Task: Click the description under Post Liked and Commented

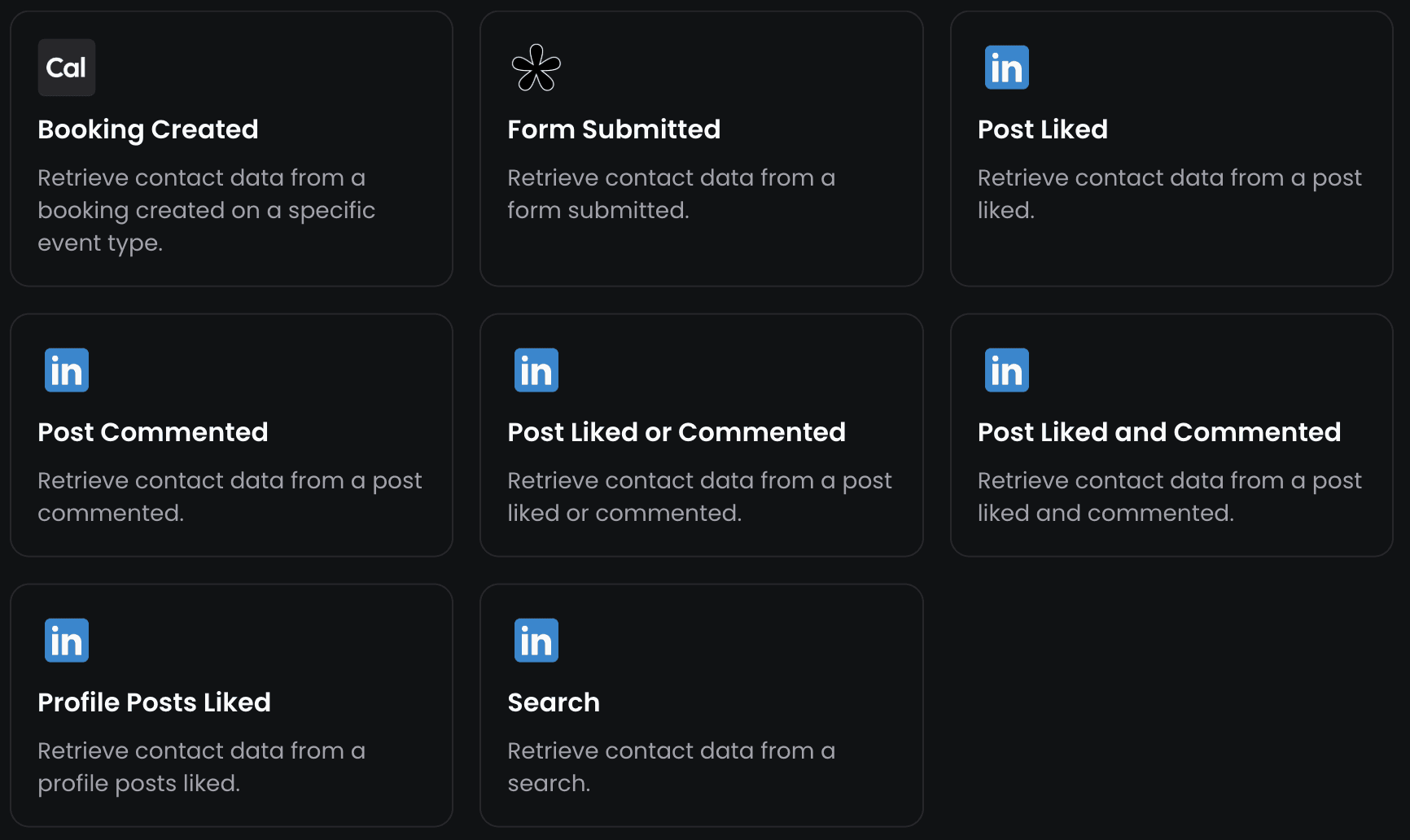Action: pyautogui.click(x=1170, y=497)
